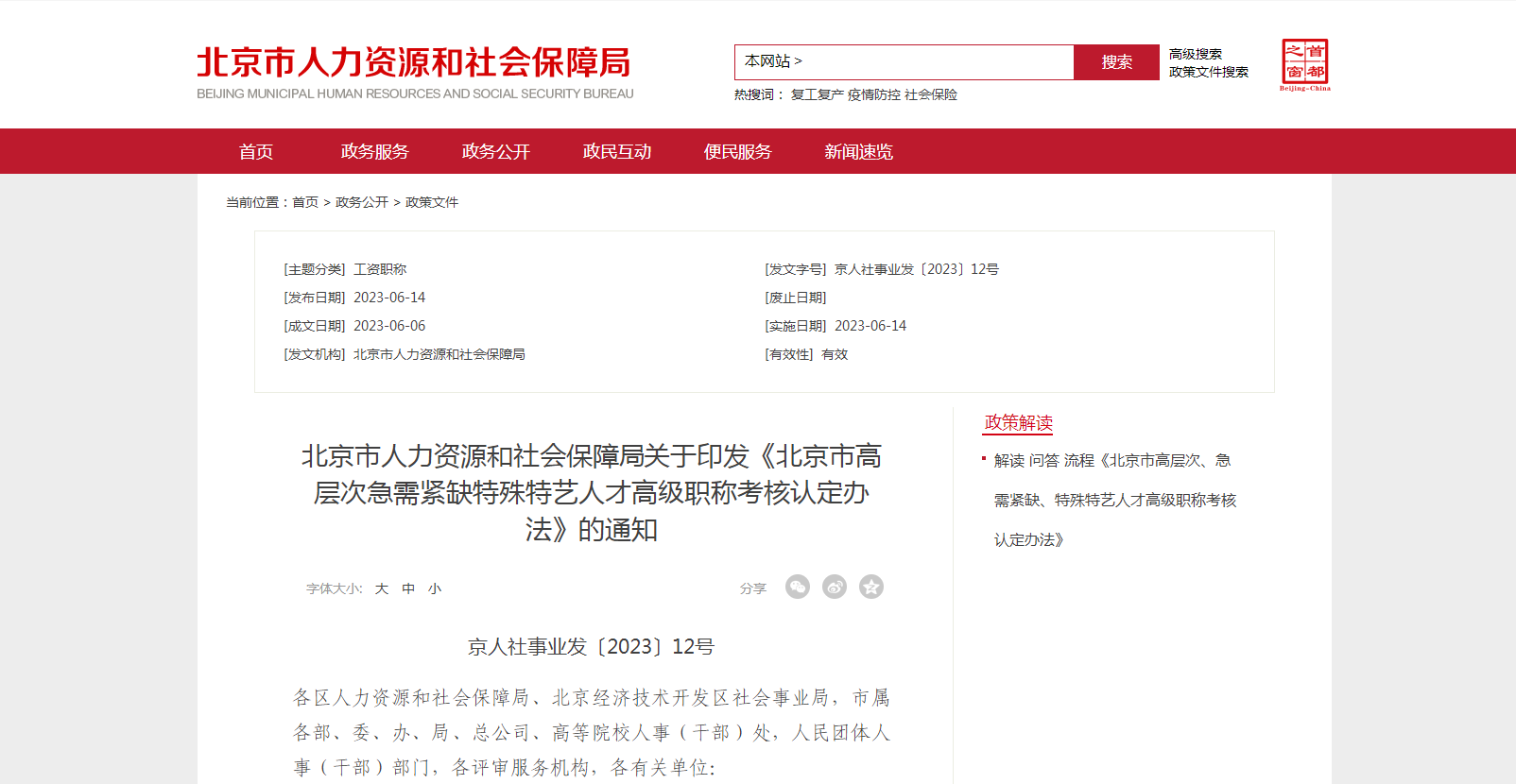
Task: Open 政策文件搜索 policy document search
Action: coord(1208,72)
